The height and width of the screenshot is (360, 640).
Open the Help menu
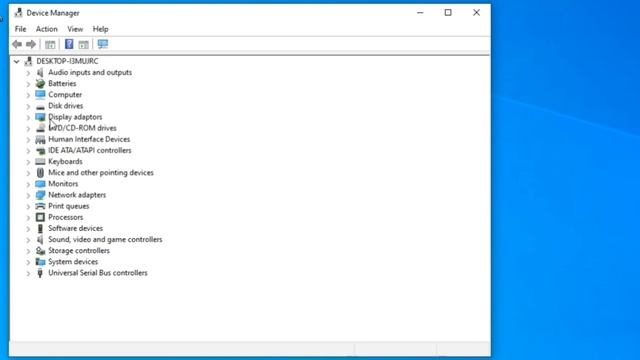tap(100, 29)
